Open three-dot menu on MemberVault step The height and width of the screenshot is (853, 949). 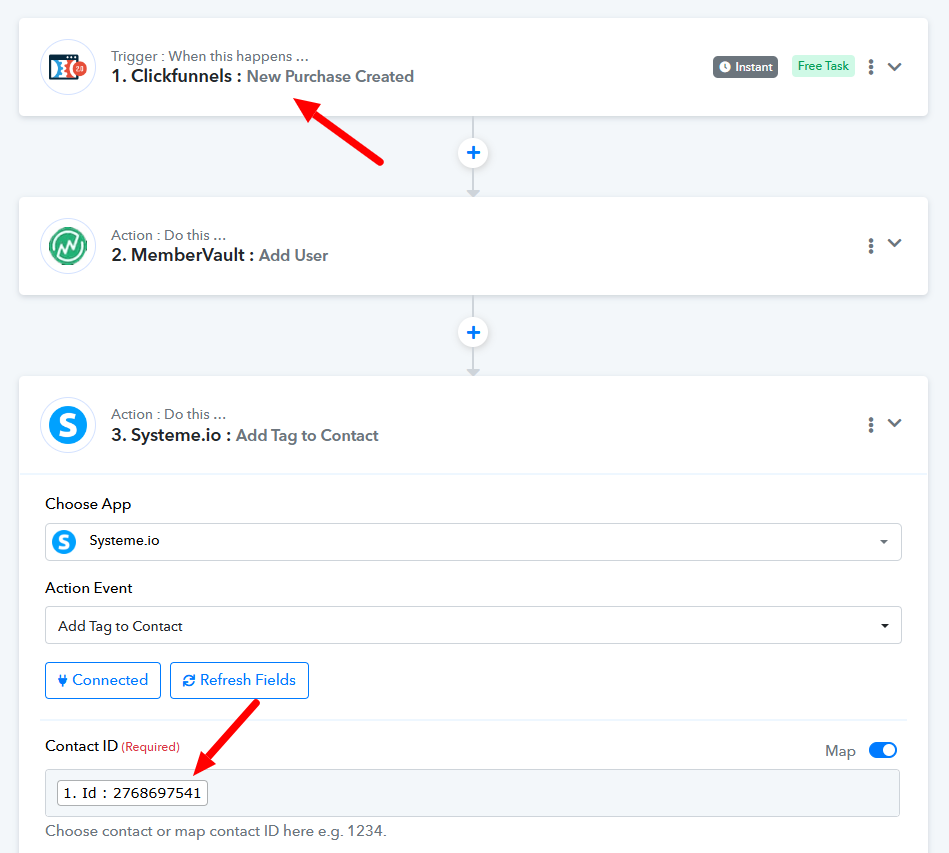pos(871,246)
